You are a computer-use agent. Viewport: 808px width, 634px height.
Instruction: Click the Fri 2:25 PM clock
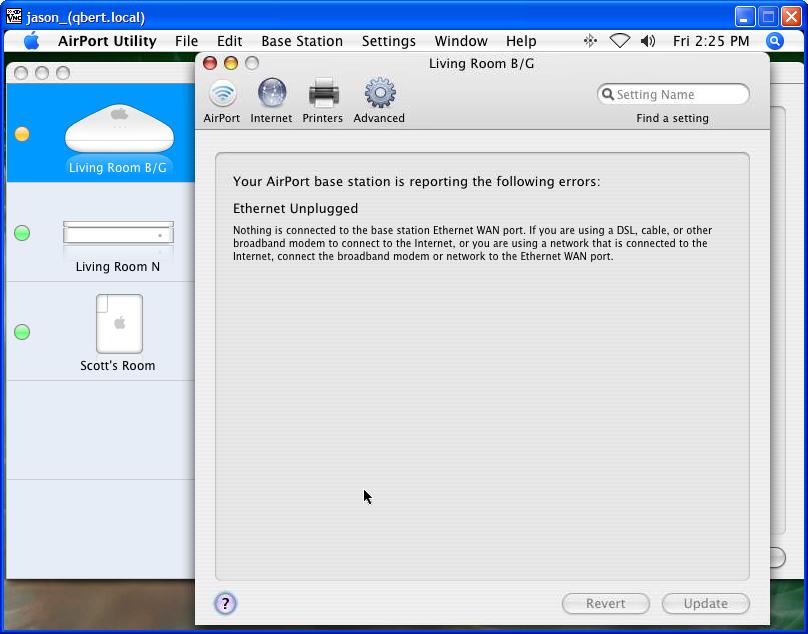point(711,41)
